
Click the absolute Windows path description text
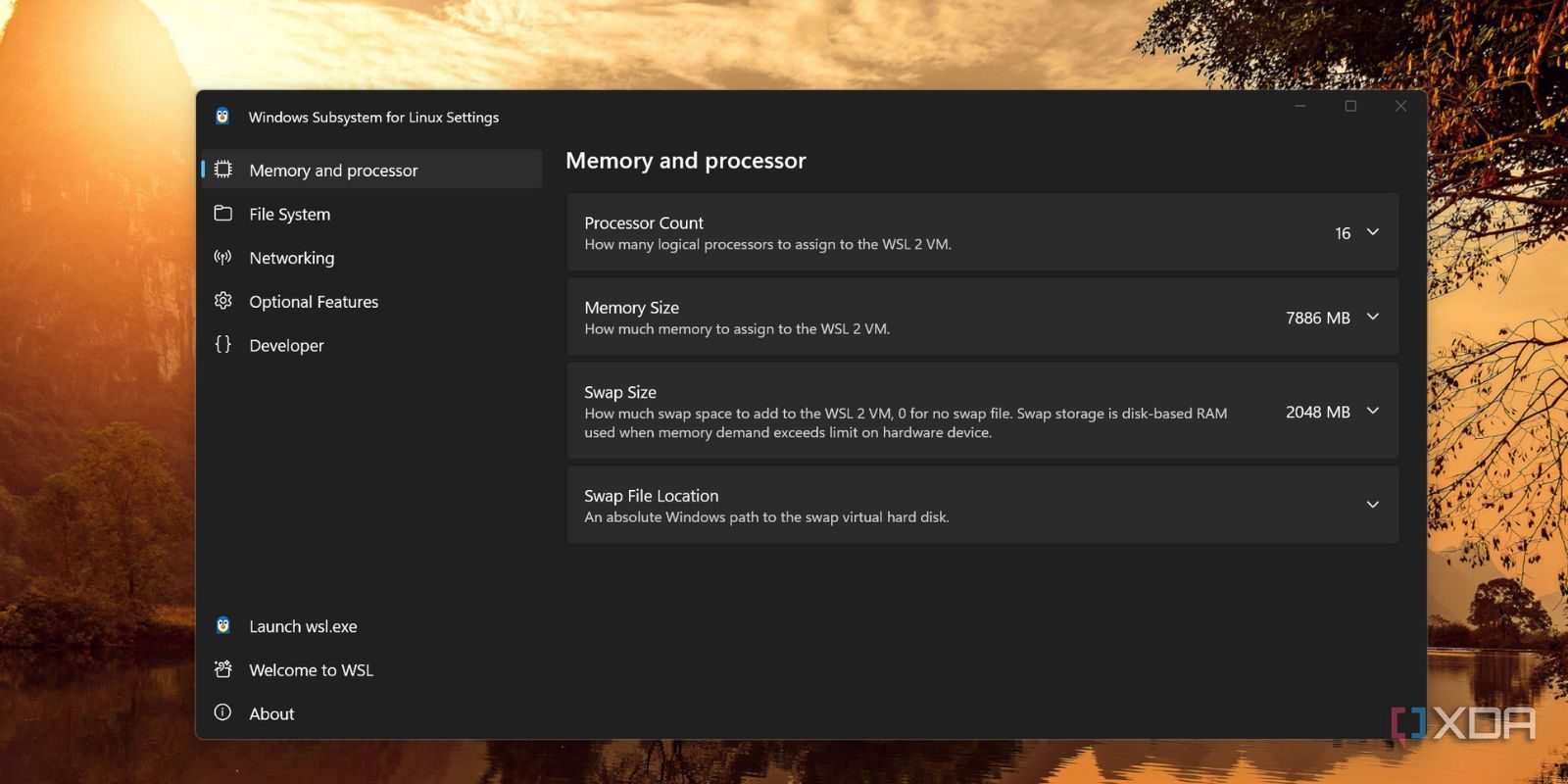coord(766,516)
